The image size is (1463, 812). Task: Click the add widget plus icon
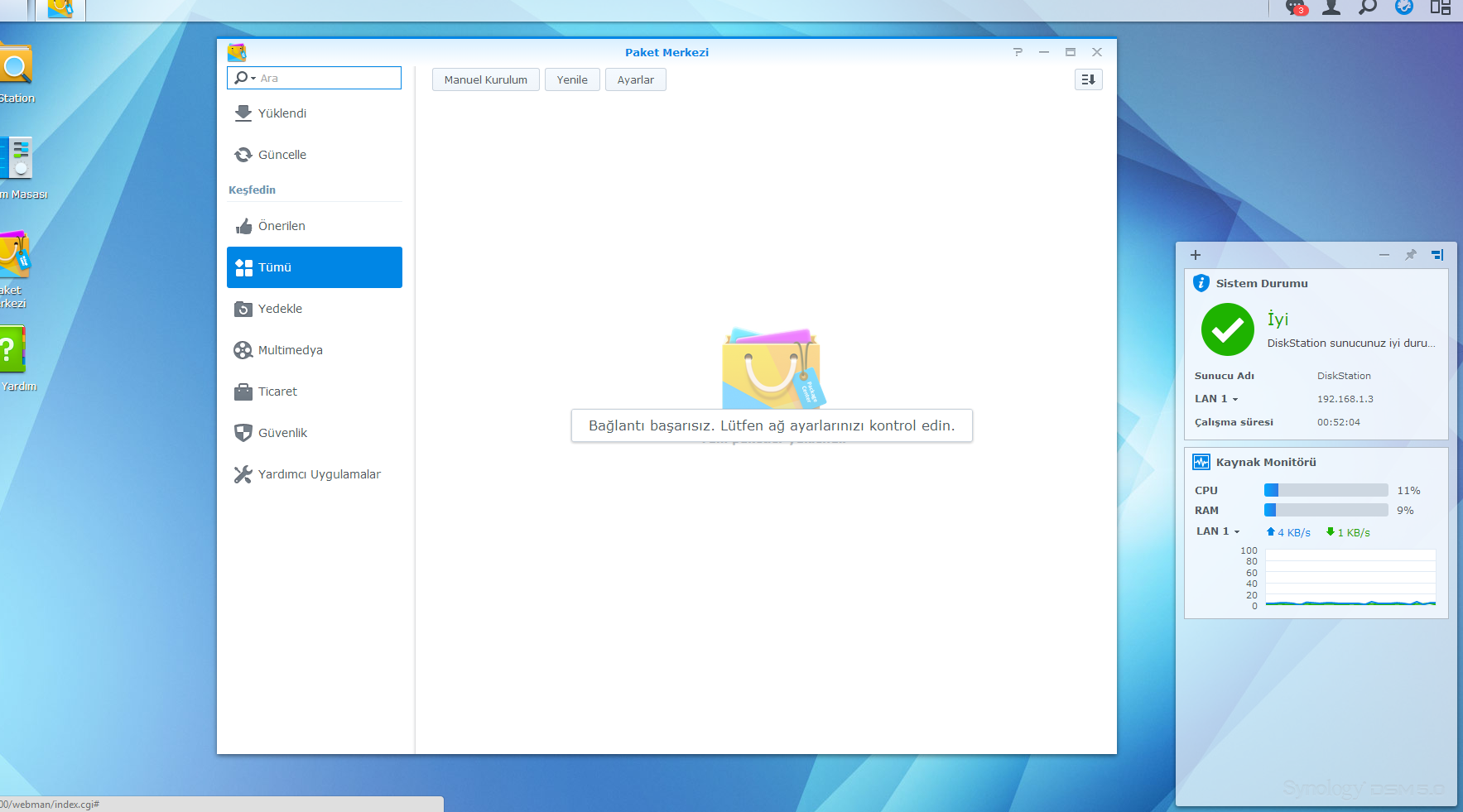1196,255
